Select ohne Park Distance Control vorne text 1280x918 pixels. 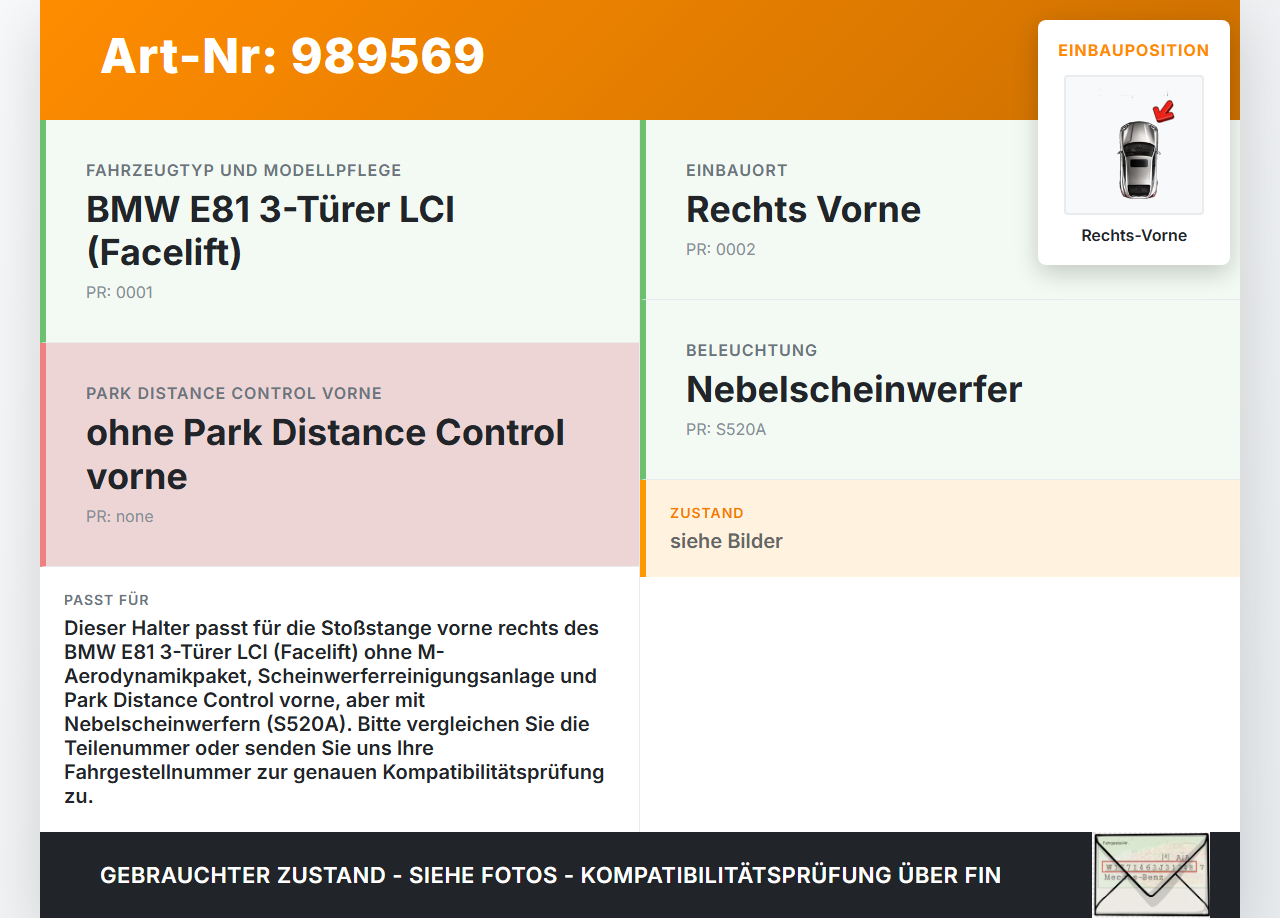click(x=325, y=454)
